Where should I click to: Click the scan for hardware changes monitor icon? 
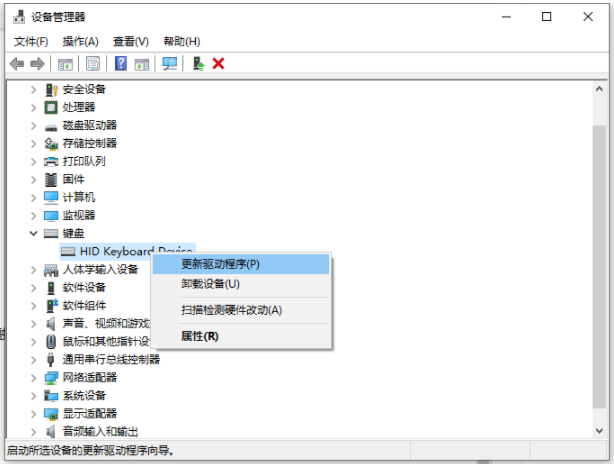(x=170, y=63)
